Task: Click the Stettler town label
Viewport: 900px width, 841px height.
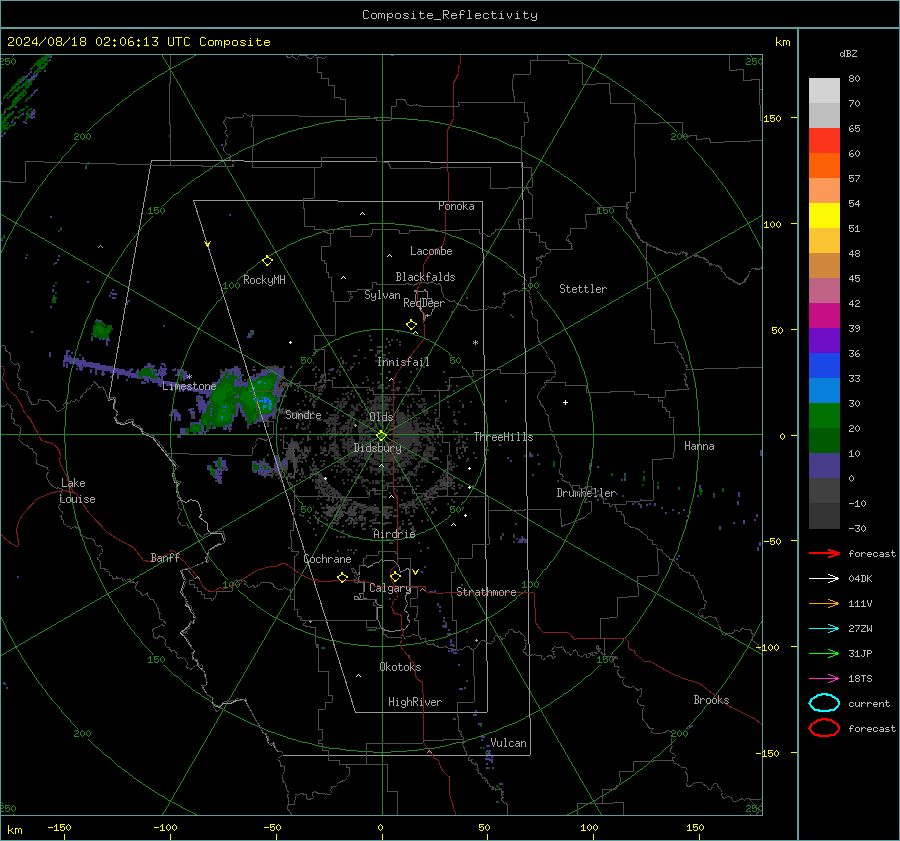Action: 583,289
